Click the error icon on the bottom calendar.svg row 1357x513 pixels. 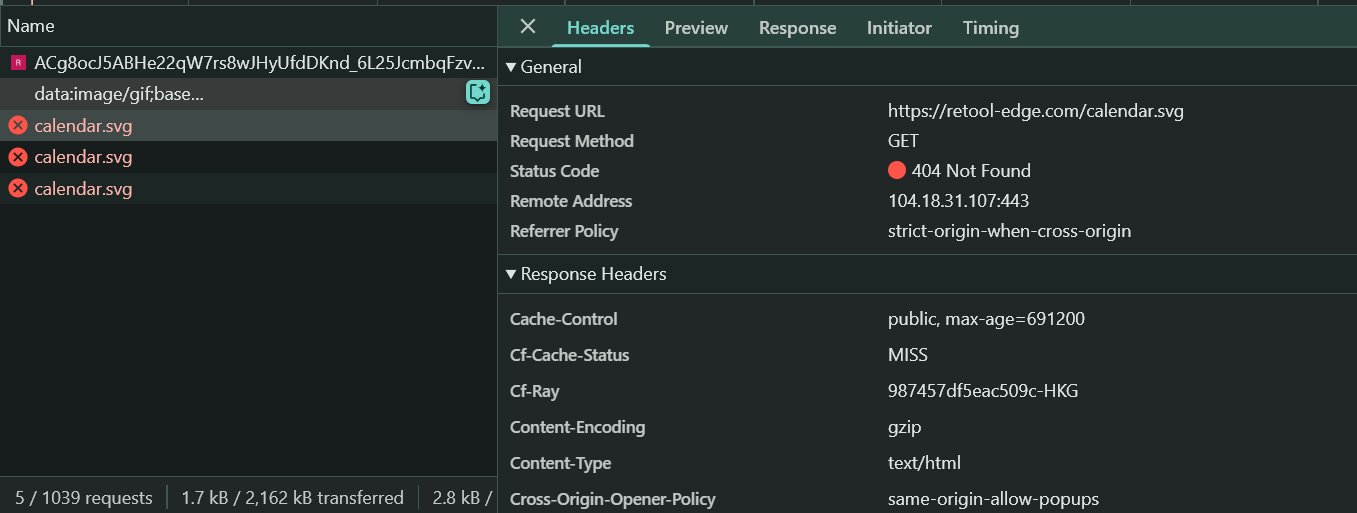[x=18, y=189]
